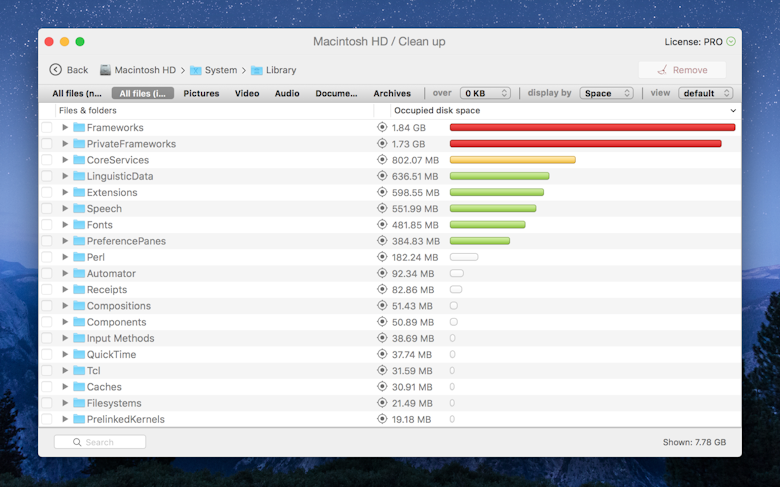Expand the Frameworks folder triangle
Screen dimensions: 780x487
pos(65,127)
